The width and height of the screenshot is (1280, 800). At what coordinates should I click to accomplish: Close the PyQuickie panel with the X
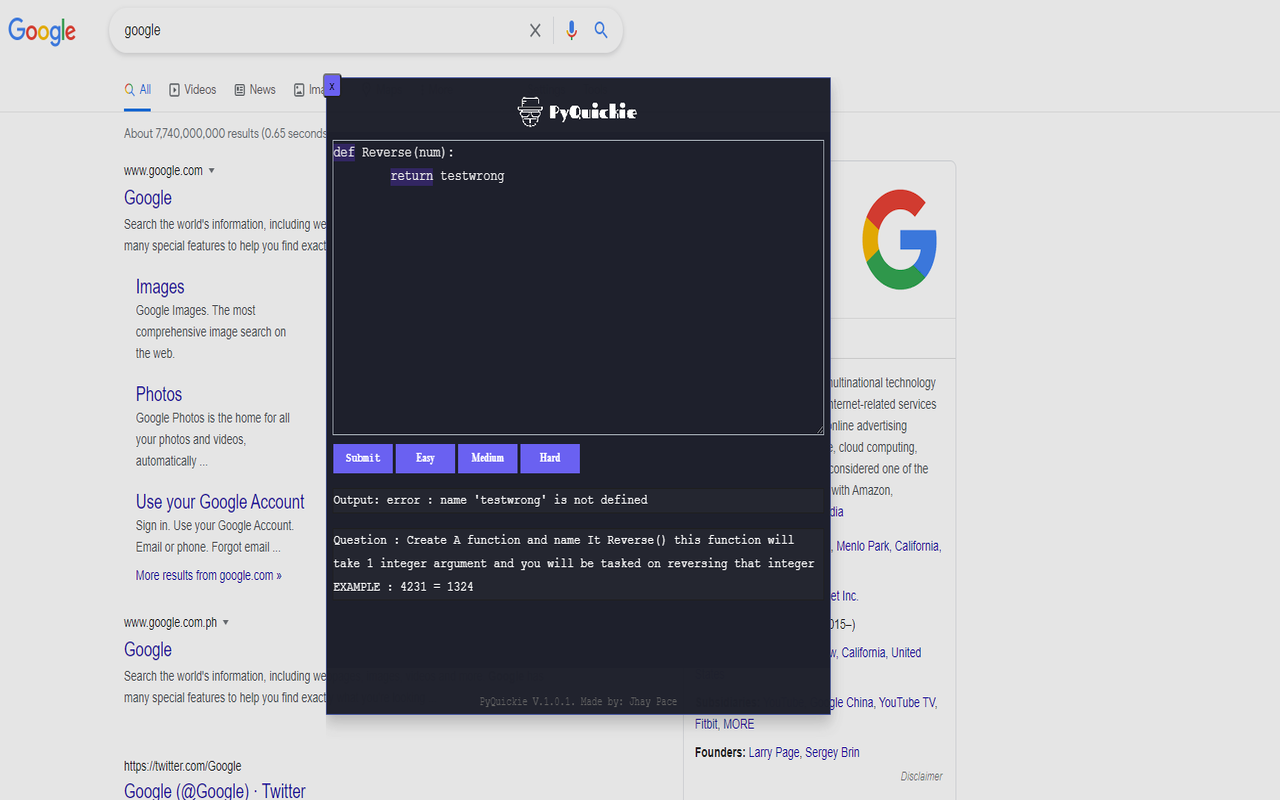pyautogui.click(x=331, y=85)
